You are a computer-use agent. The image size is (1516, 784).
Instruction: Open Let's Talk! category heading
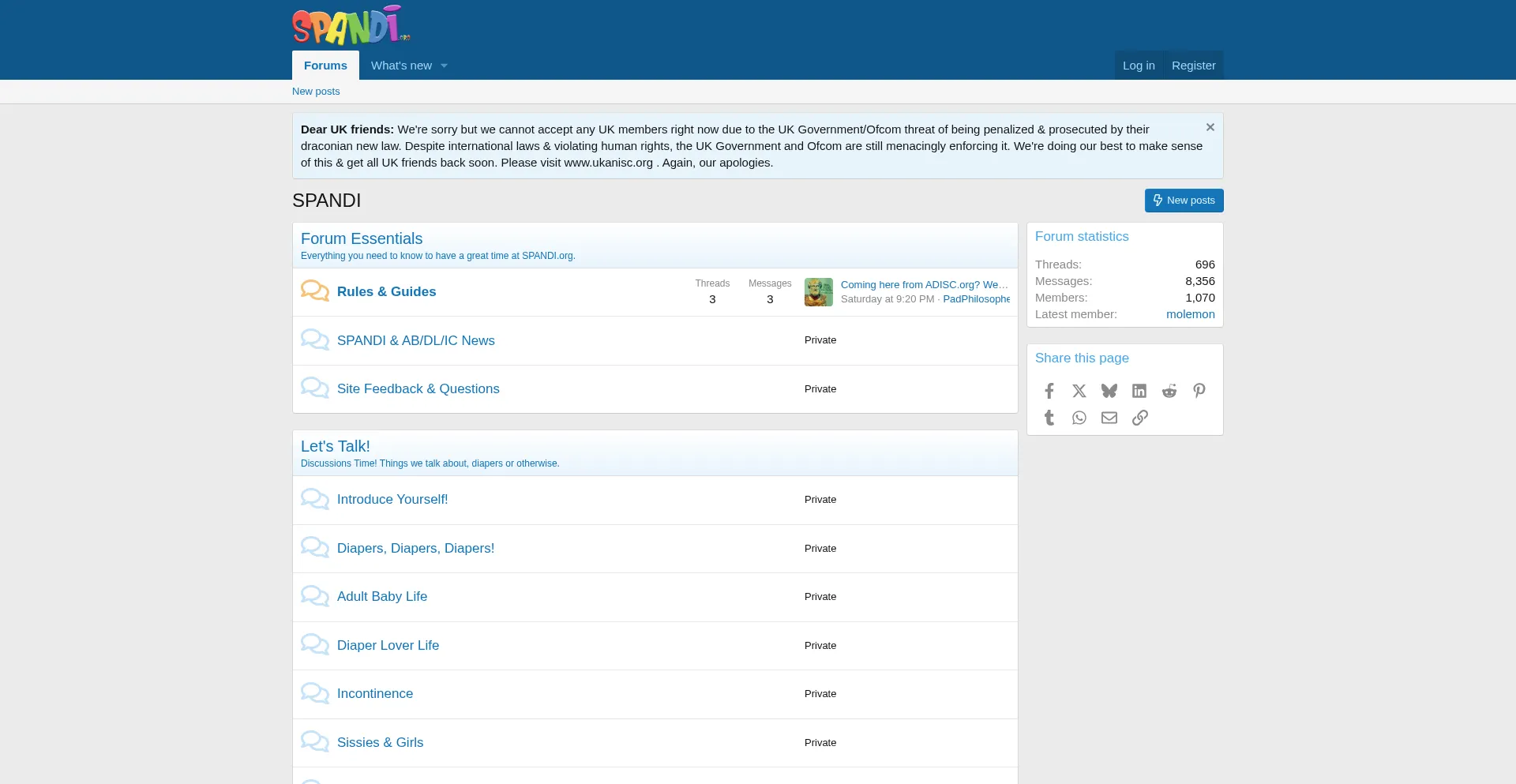tap(336, 446)
